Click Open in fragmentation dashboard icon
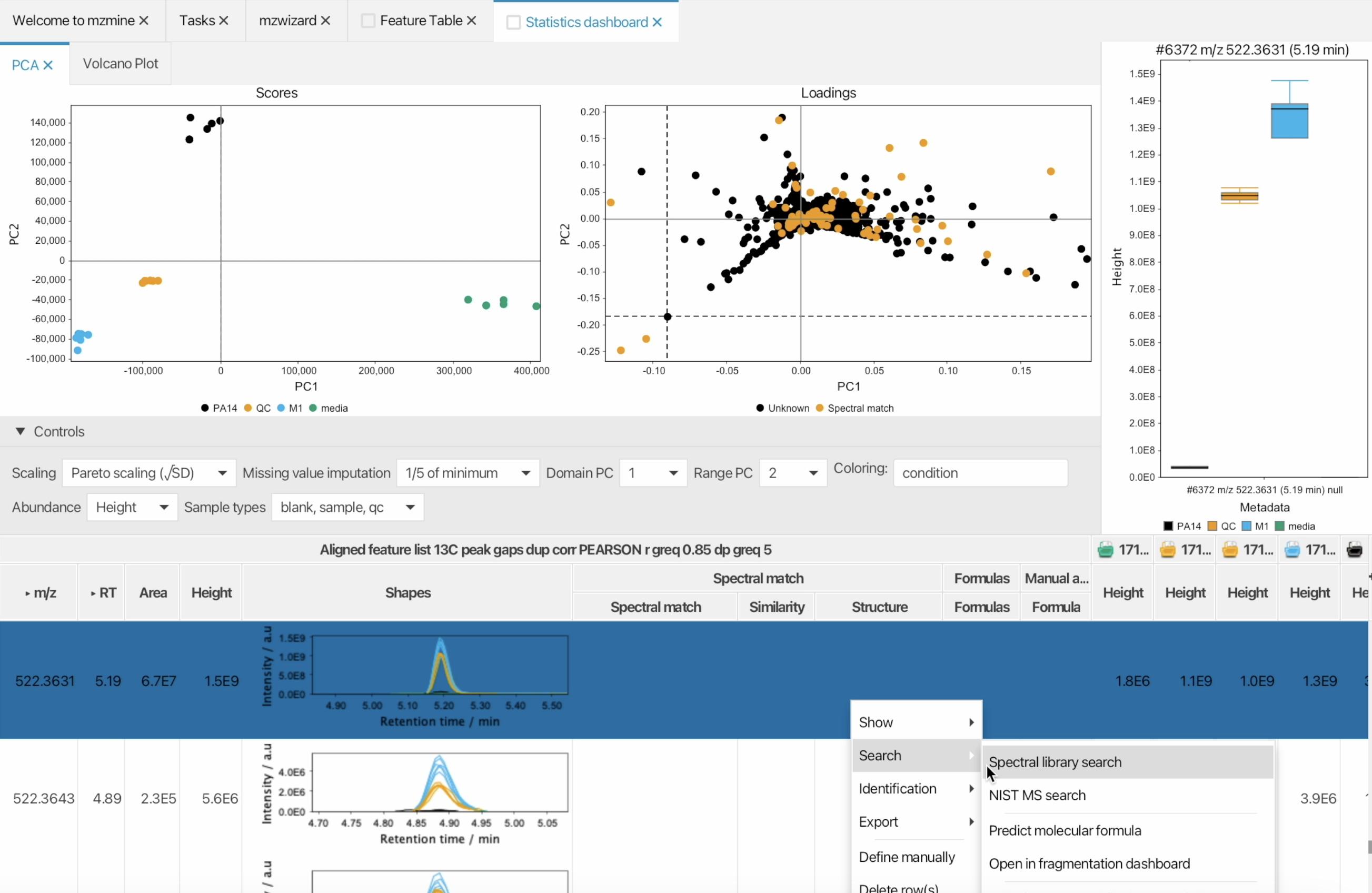Image resolution: width=1372 pixels, height=893 pixels. (x=1089, y=863)
